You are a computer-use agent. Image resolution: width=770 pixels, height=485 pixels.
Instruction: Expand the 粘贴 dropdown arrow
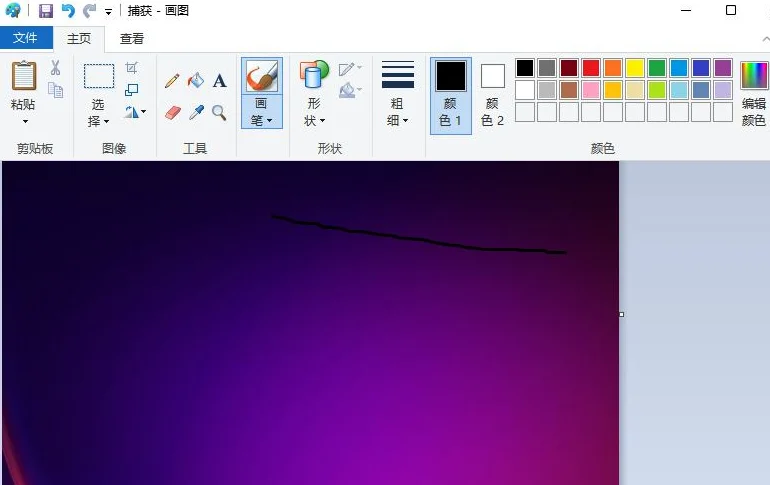(25, 121)
